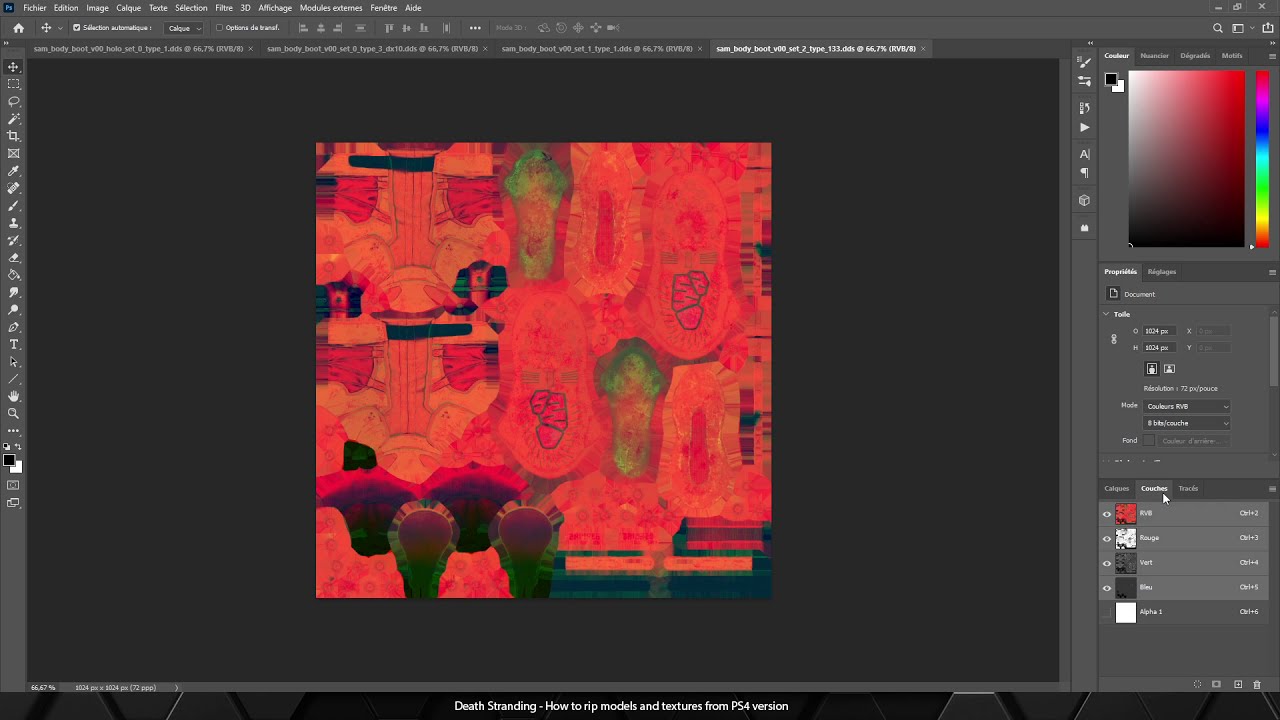
Task: Hide the Vert channel eye
Action: [1107, 563]
